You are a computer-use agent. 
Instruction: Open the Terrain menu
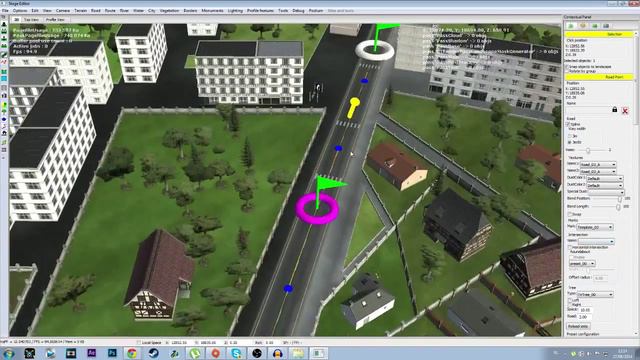click(80, 11)
